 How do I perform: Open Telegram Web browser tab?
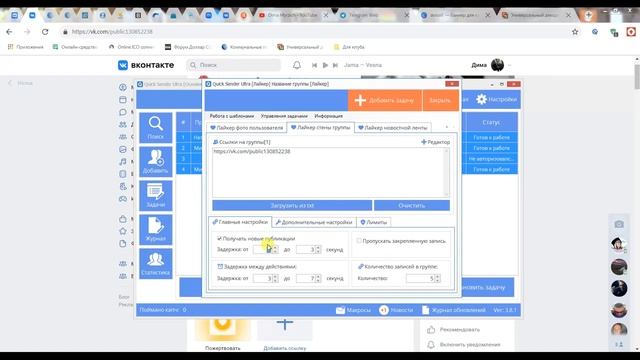[x=373, y=15]
